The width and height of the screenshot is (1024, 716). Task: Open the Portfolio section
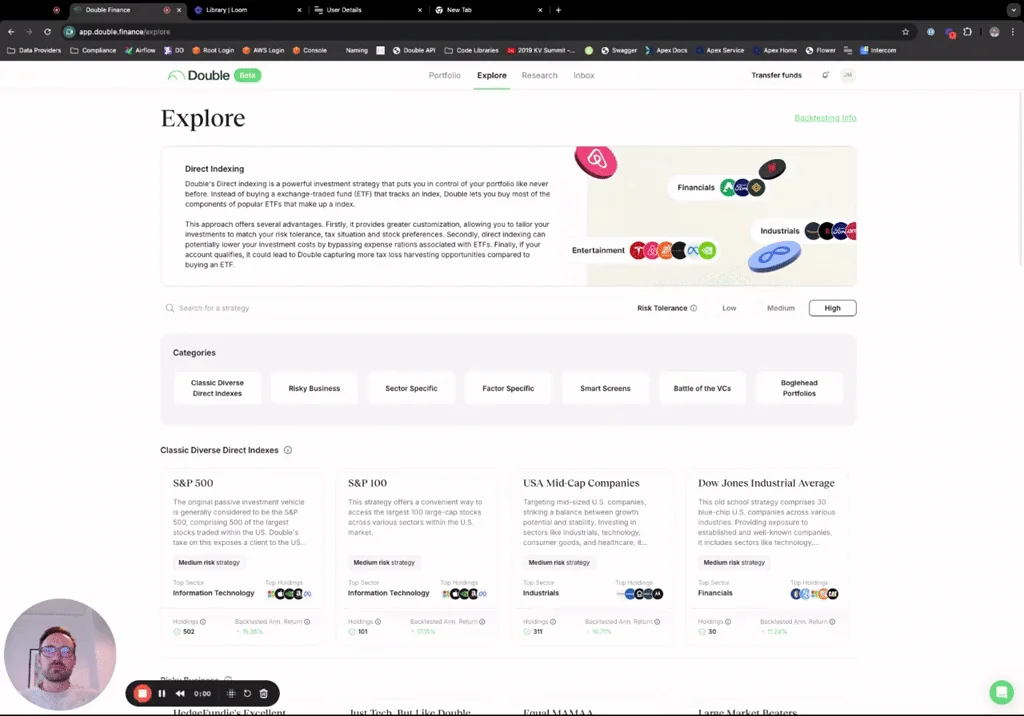pyautogui.click(x=444, y=75)
